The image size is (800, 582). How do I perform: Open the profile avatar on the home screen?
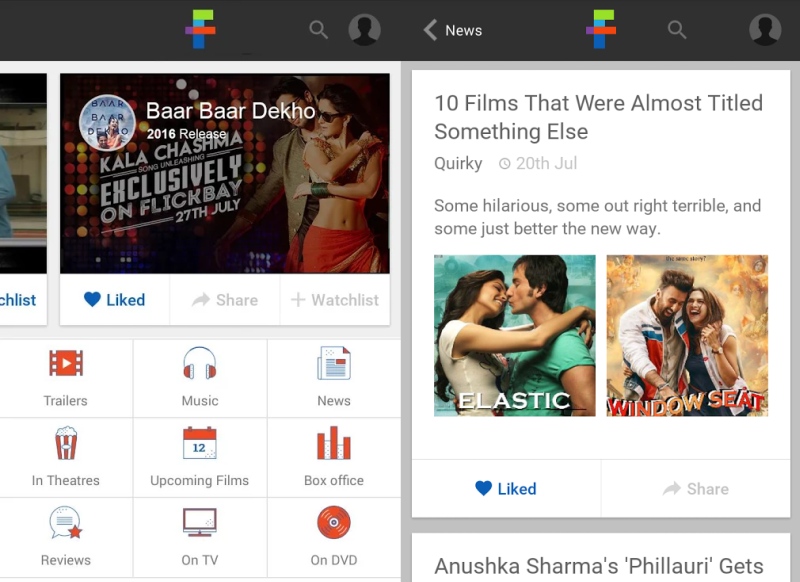point(364,30)
